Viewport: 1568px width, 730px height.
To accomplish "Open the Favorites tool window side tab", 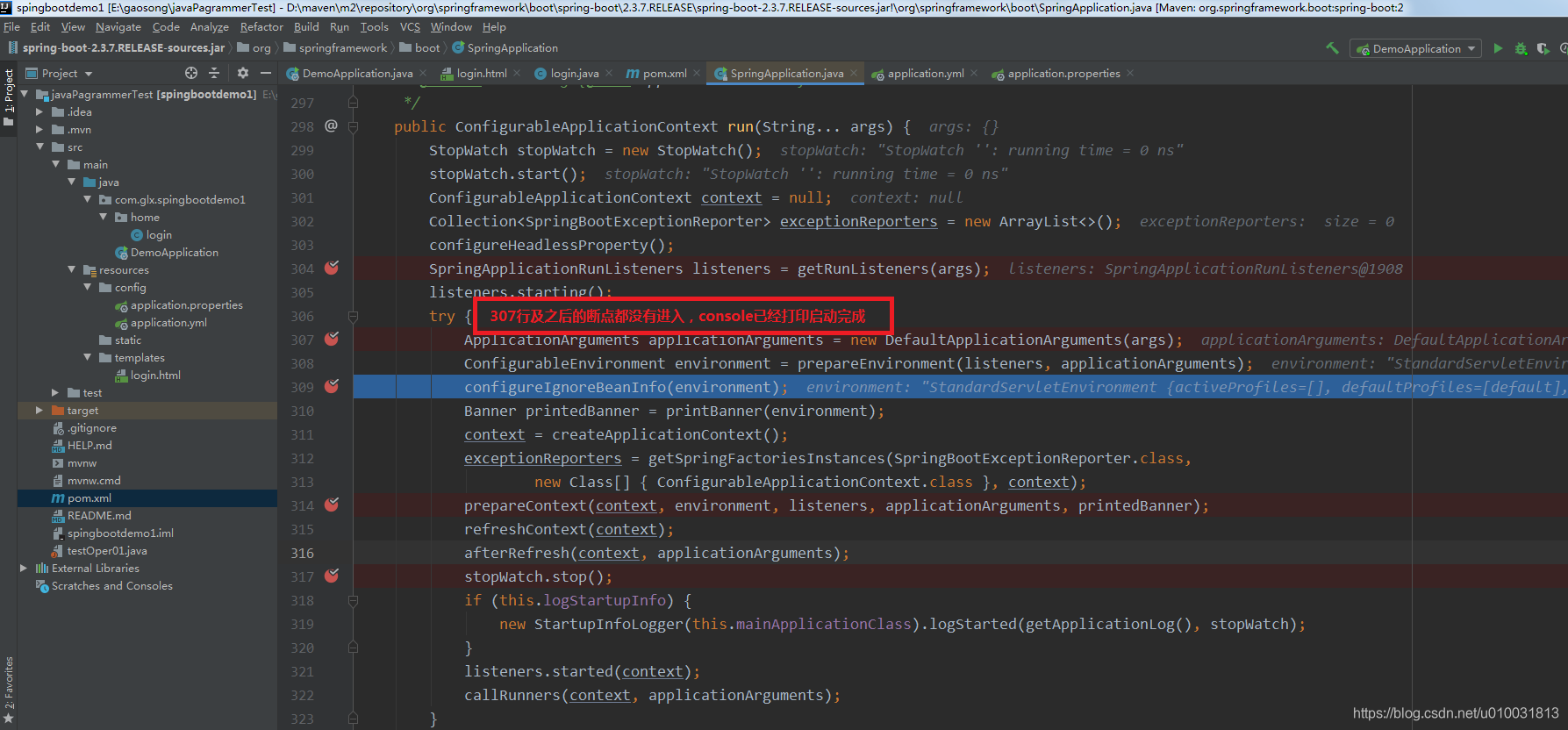I will coord(8,690).
